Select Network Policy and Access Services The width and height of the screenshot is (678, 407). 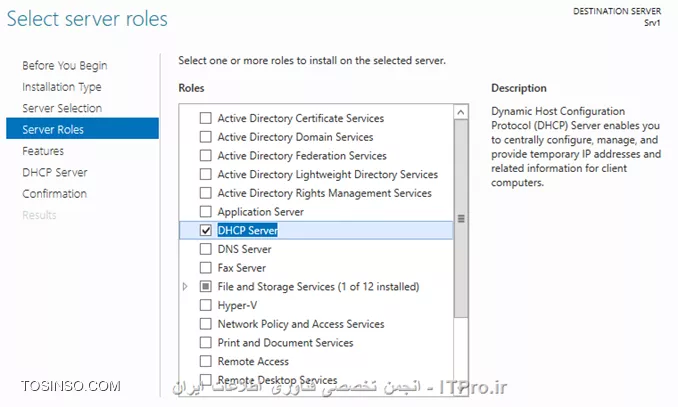pyautogui.click(x=301, y=324)
